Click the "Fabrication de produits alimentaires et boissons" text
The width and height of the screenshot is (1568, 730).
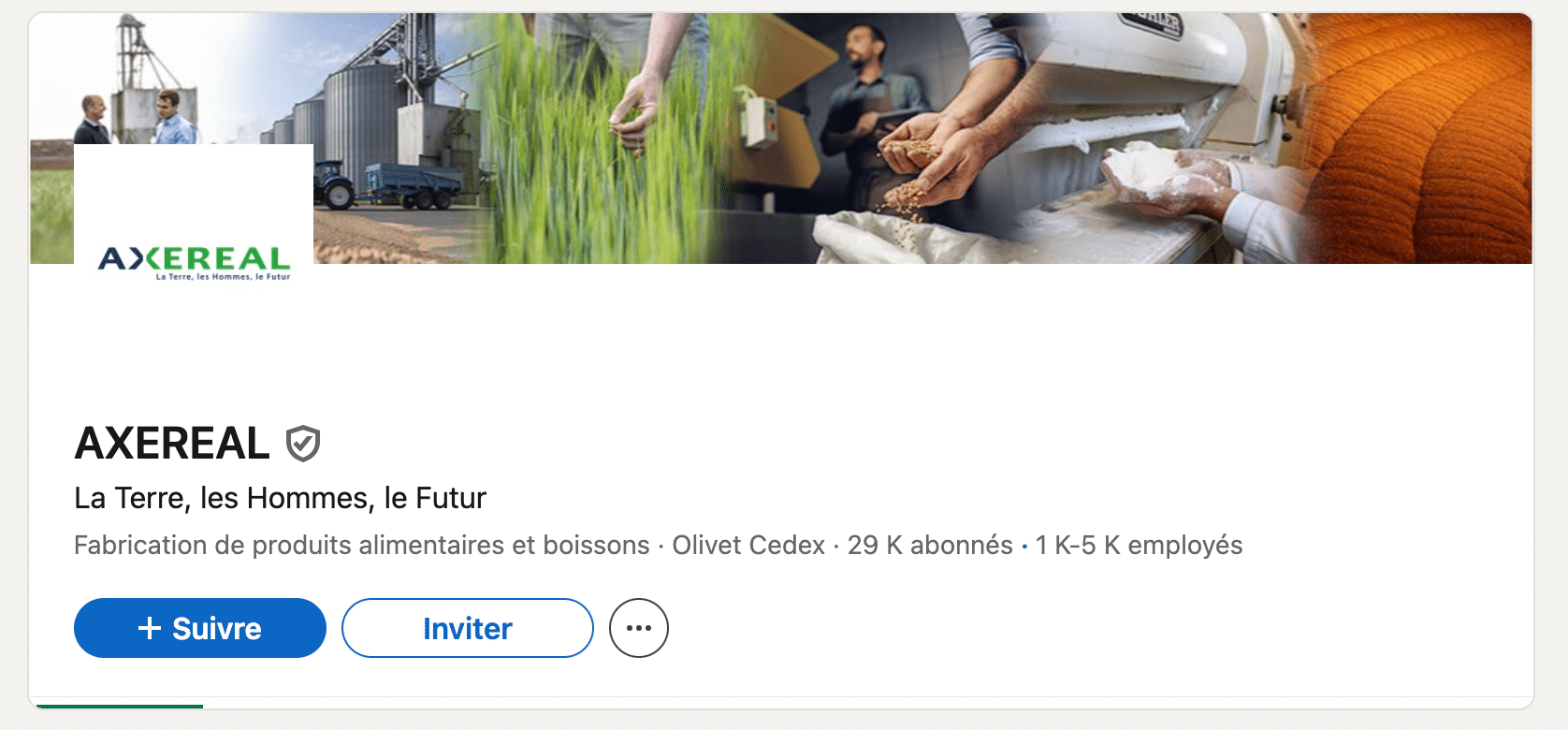[x=361, y=546]
